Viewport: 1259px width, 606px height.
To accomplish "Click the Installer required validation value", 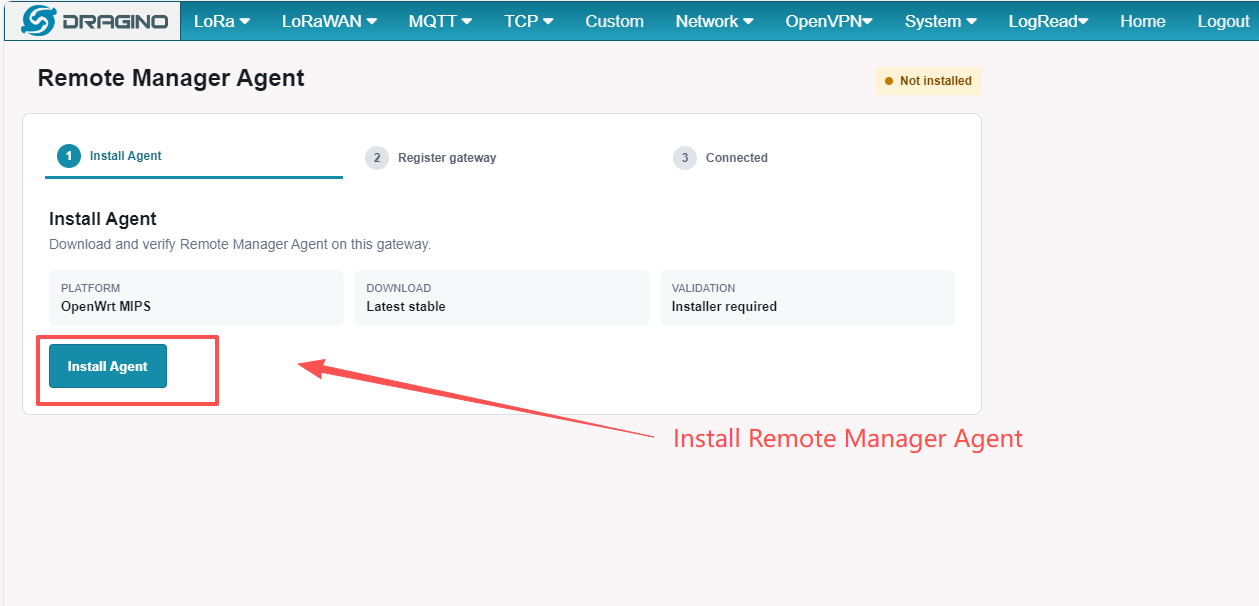I will [x=724, y=306].
